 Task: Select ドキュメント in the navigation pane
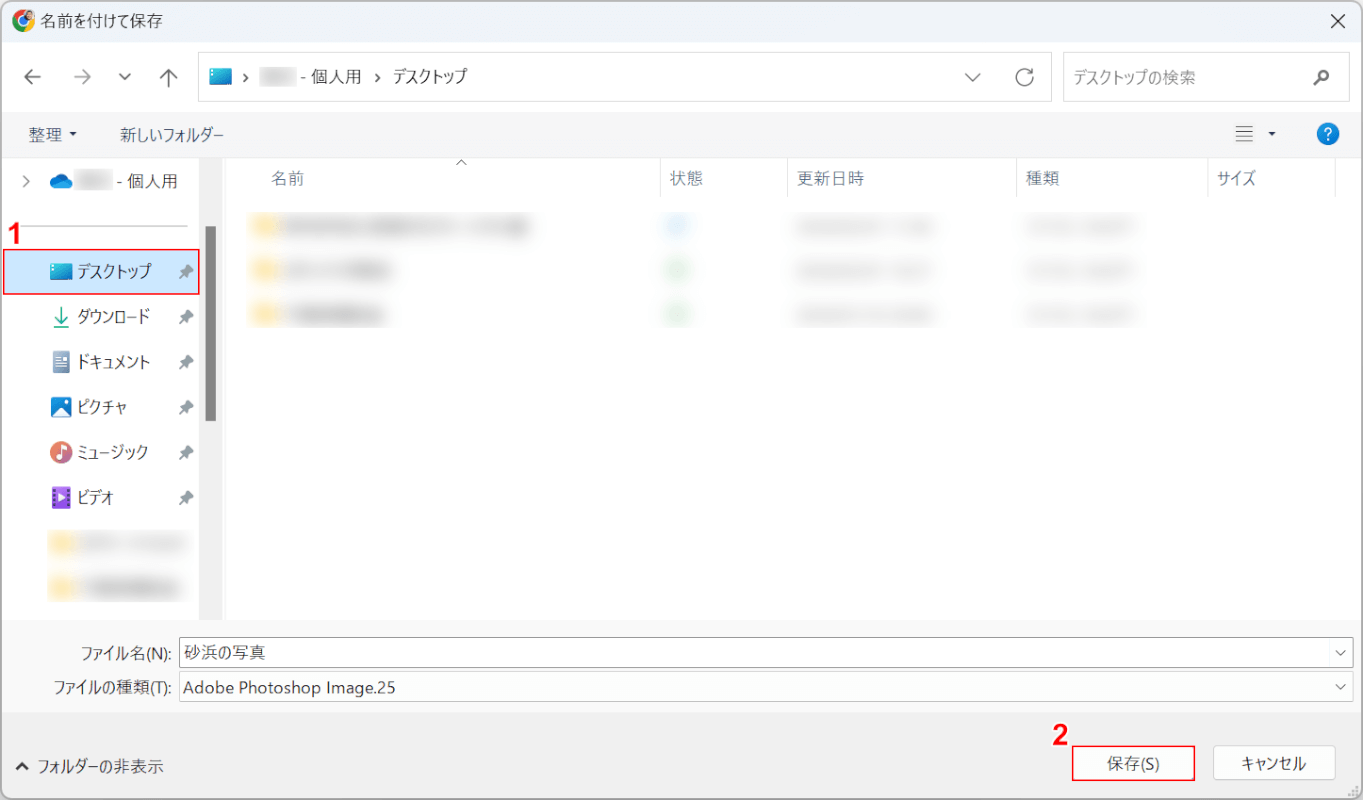[x=101, y=362]
